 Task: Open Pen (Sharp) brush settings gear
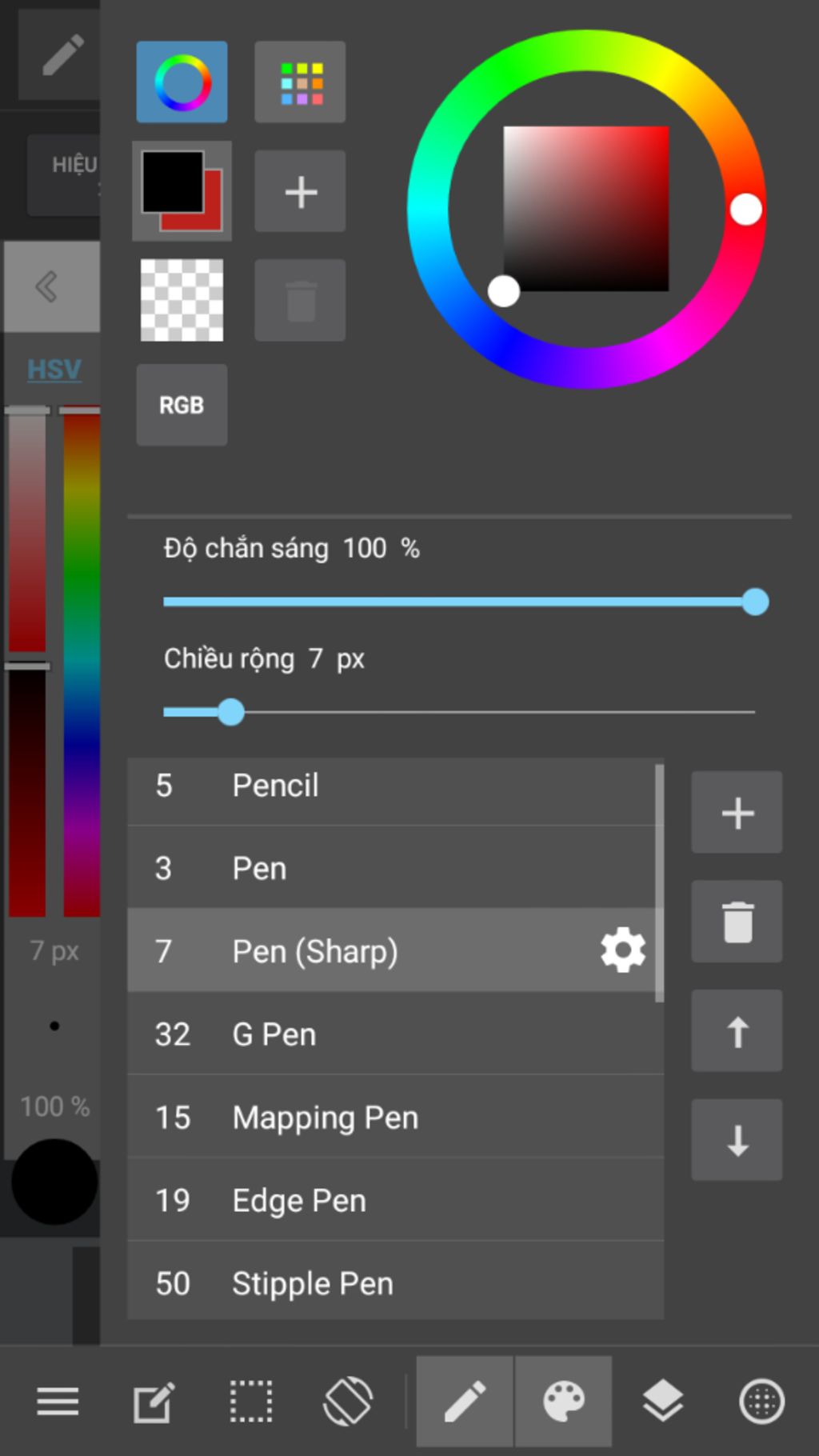[623, 950]
